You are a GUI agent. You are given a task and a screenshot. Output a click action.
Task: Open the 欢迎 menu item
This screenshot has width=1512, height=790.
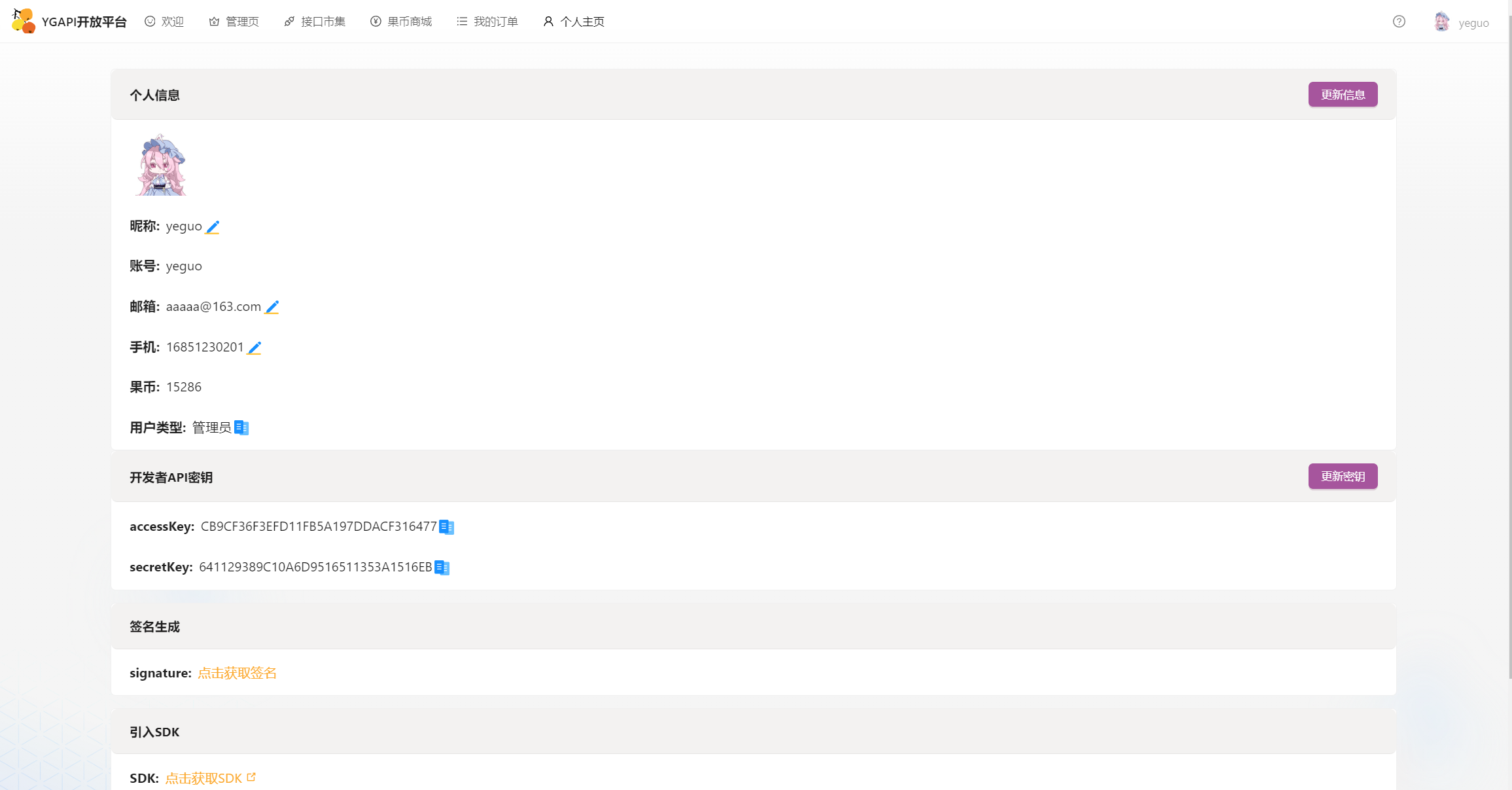[164, 22]
